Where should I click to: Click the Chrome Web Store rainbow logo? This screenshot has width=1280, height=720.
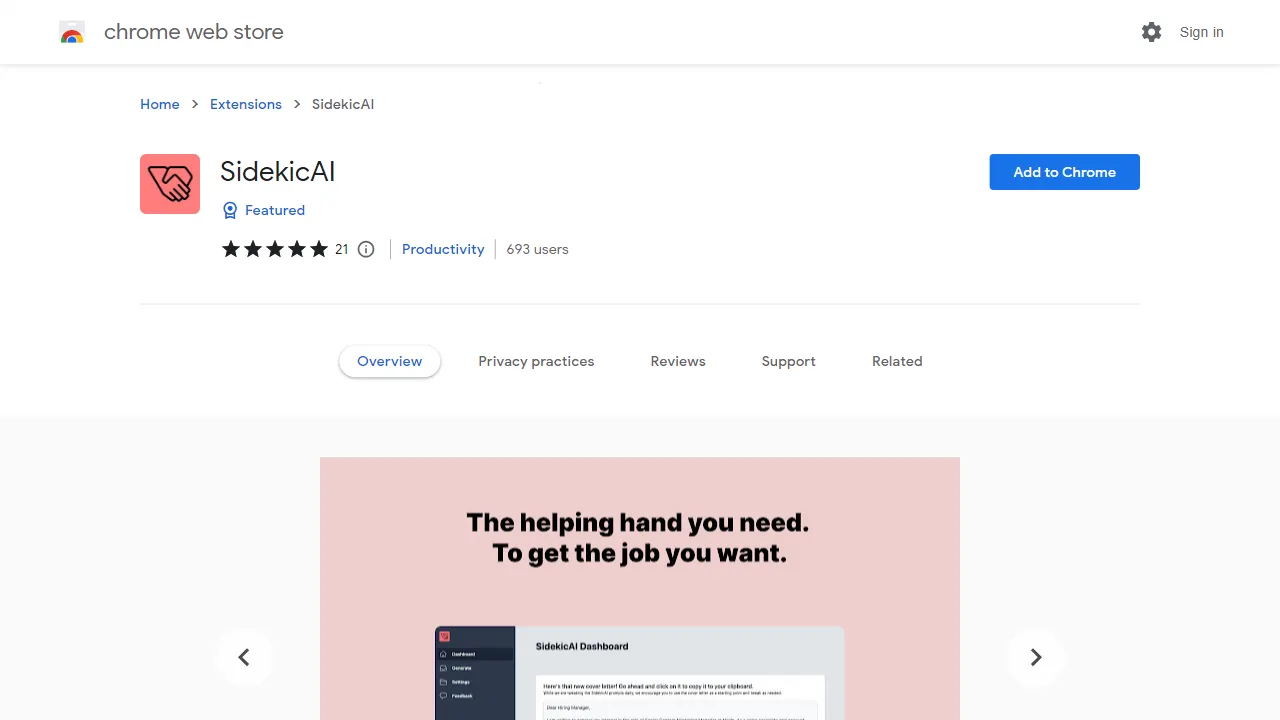(x=72, y=32)
